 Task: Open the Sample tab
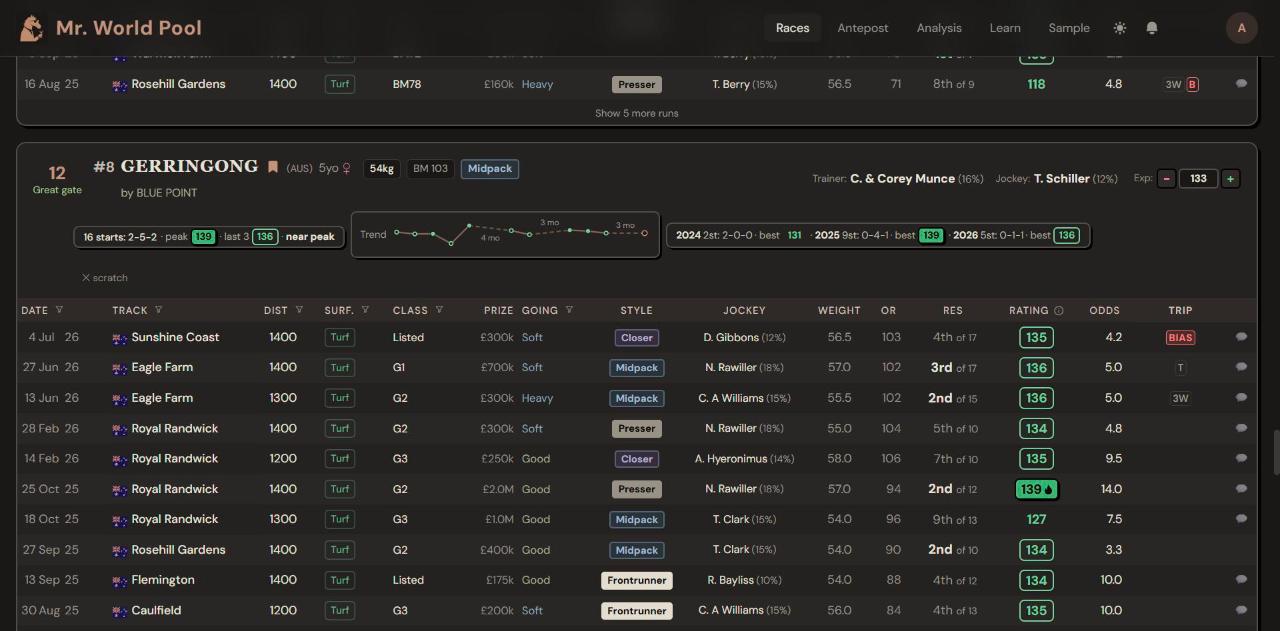coord(1069,28)
